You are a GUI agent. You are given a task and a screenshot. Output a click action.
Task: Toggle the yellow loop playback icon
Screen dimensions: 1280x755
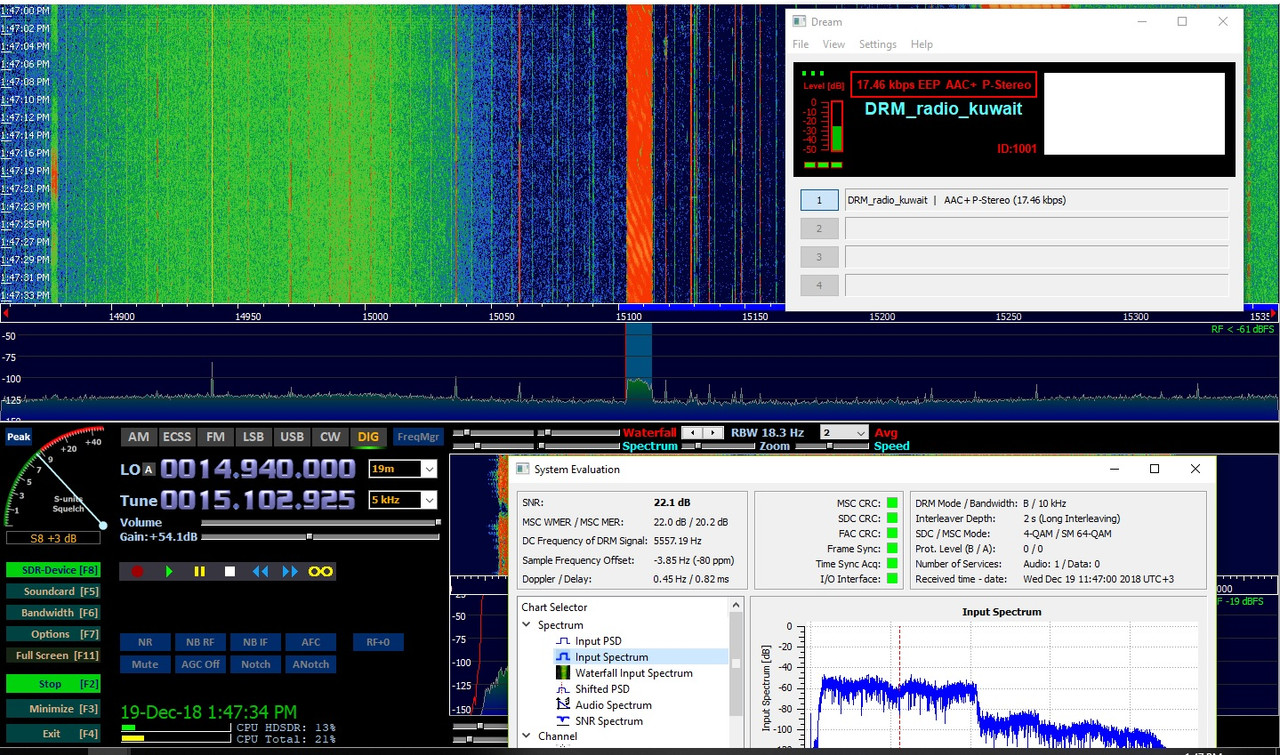coord(321,571)
